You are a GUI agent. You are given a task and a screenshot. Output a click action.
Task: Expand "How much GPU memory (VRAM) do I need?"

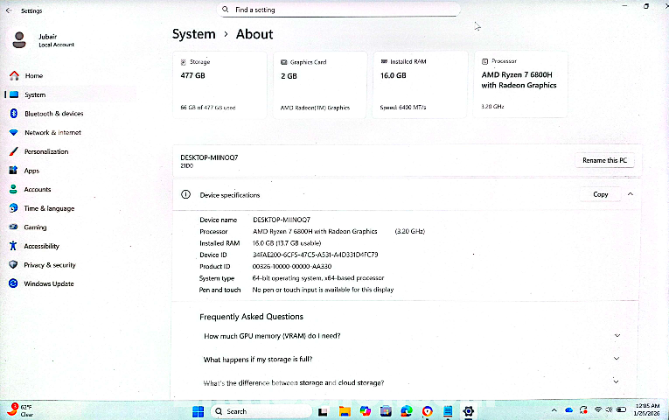[616, 336]
